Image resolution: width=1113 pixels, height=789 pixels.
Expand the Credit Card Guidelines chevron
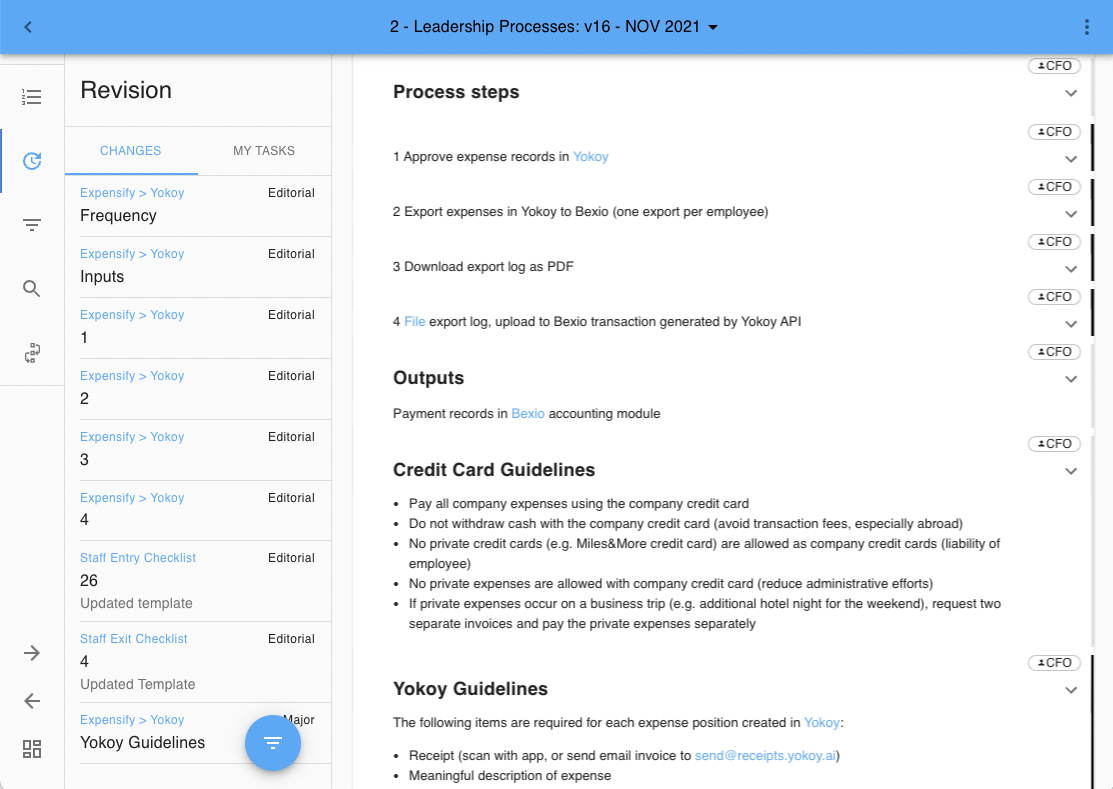point(1071,471)
